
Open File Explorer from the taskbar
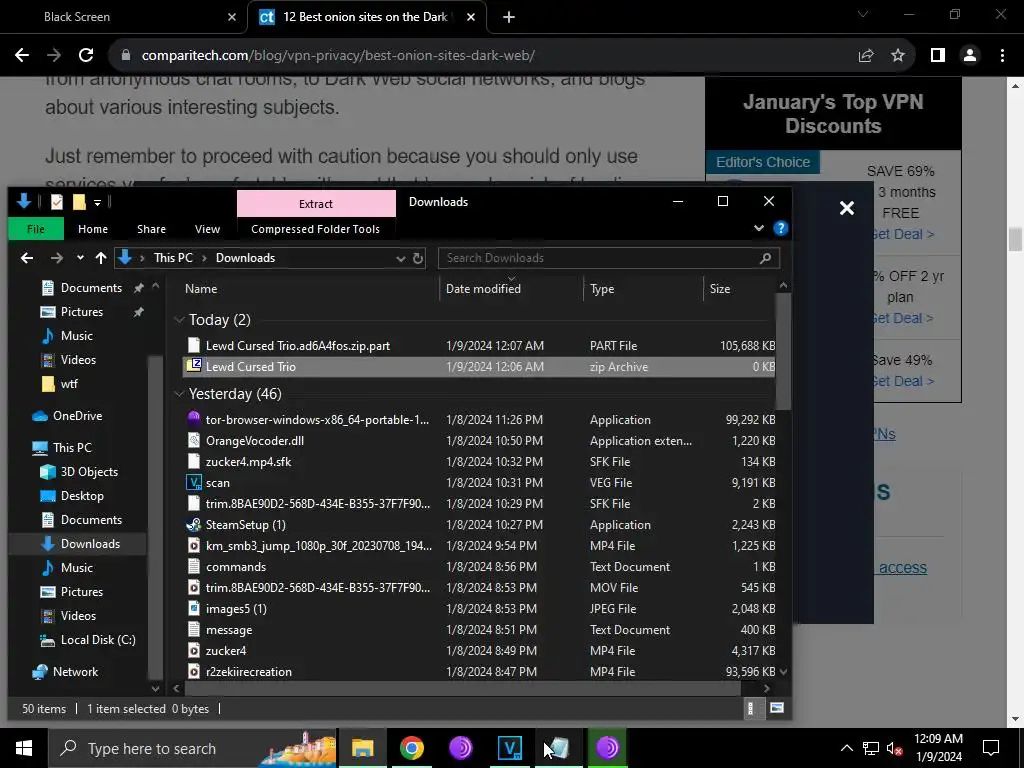pyautogui.click(x=362, y=748)
